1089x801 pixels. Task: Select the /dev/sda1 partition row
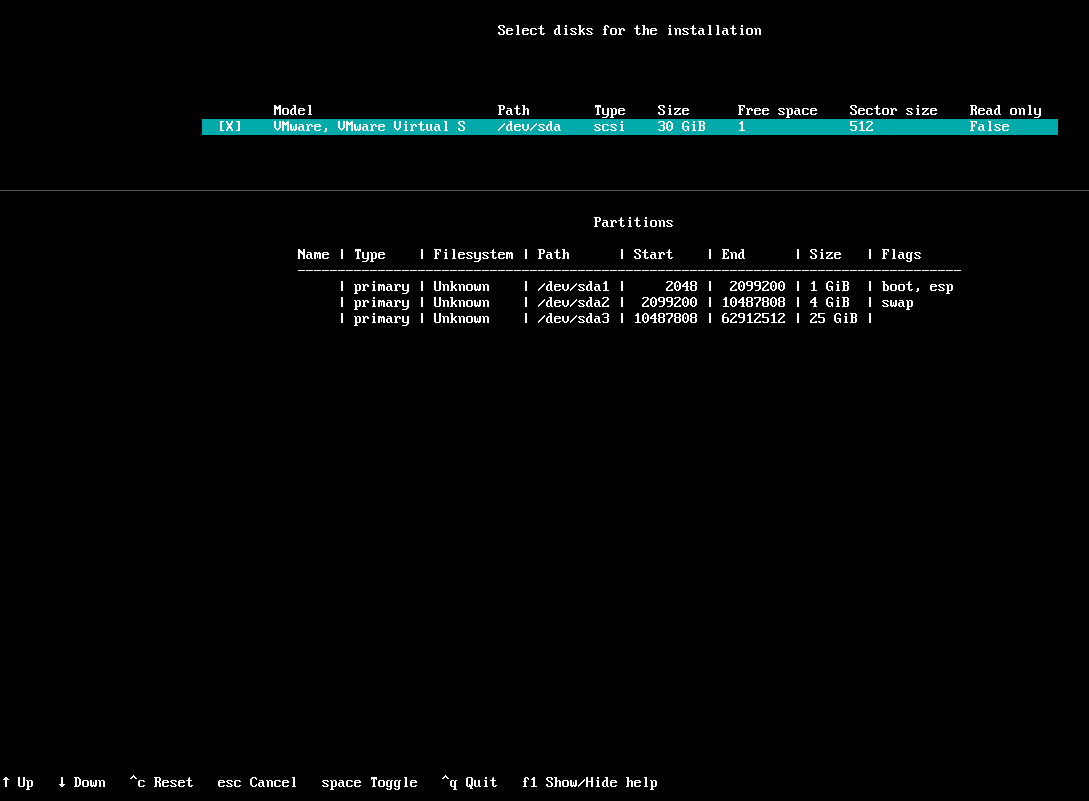573,287
